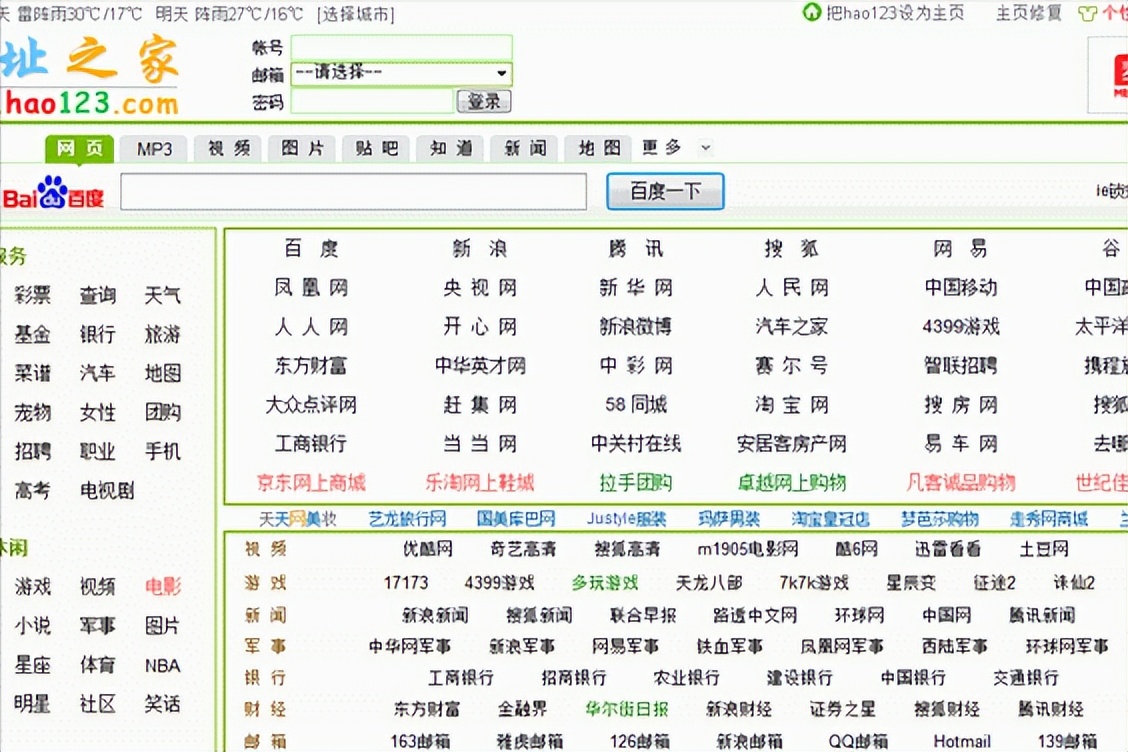Screen dimensions: 1128x752
Task: Open 联合早报 in the 新闻 row
Action: coord(643,615)
